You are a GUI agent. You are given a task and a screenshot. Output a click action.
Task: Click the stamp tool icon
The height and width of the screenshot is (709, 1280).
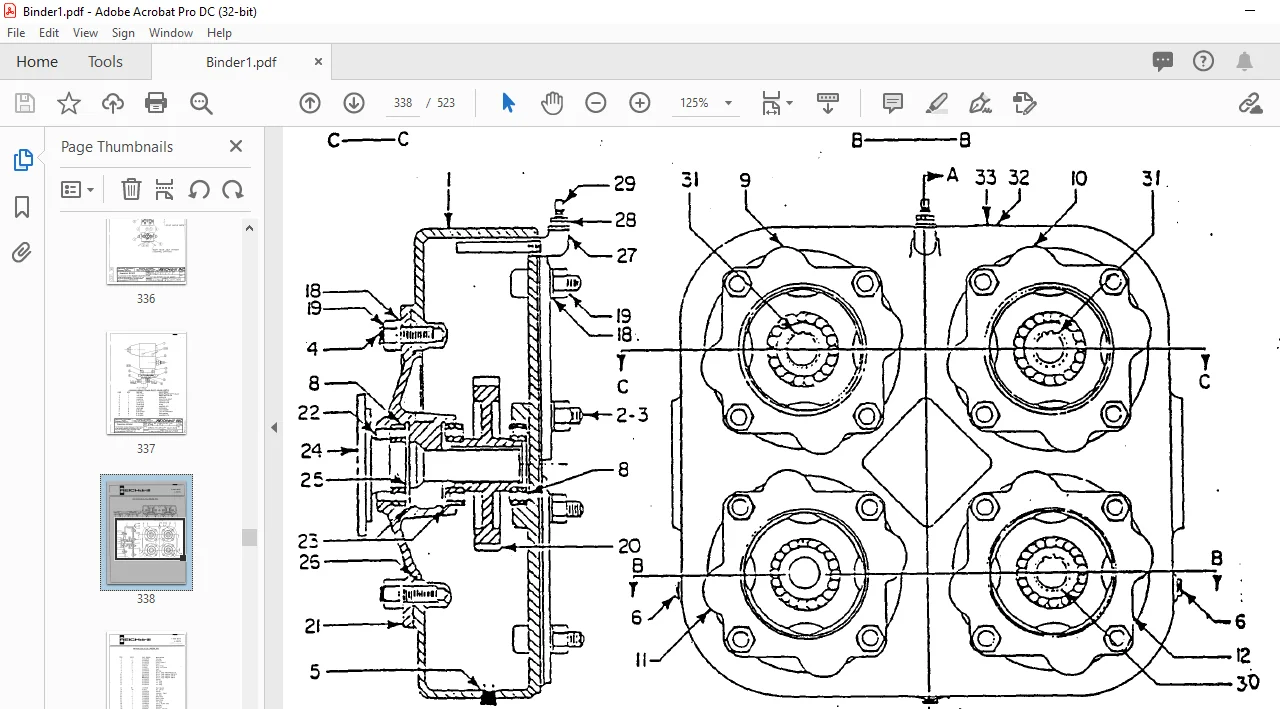coord(1024,103)
